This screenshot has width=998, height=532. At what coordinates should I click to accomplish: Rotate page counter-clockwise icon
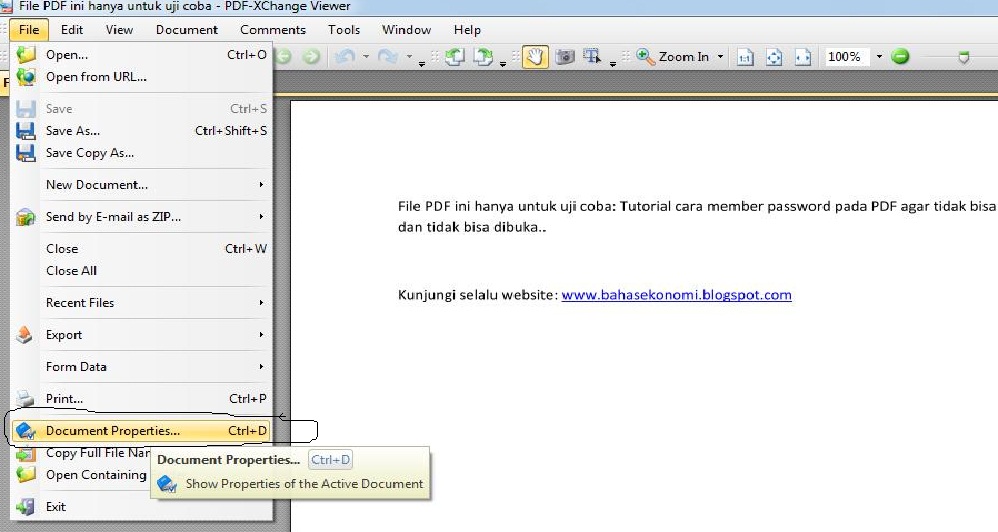pyautogui.click(x=454, y=57)
